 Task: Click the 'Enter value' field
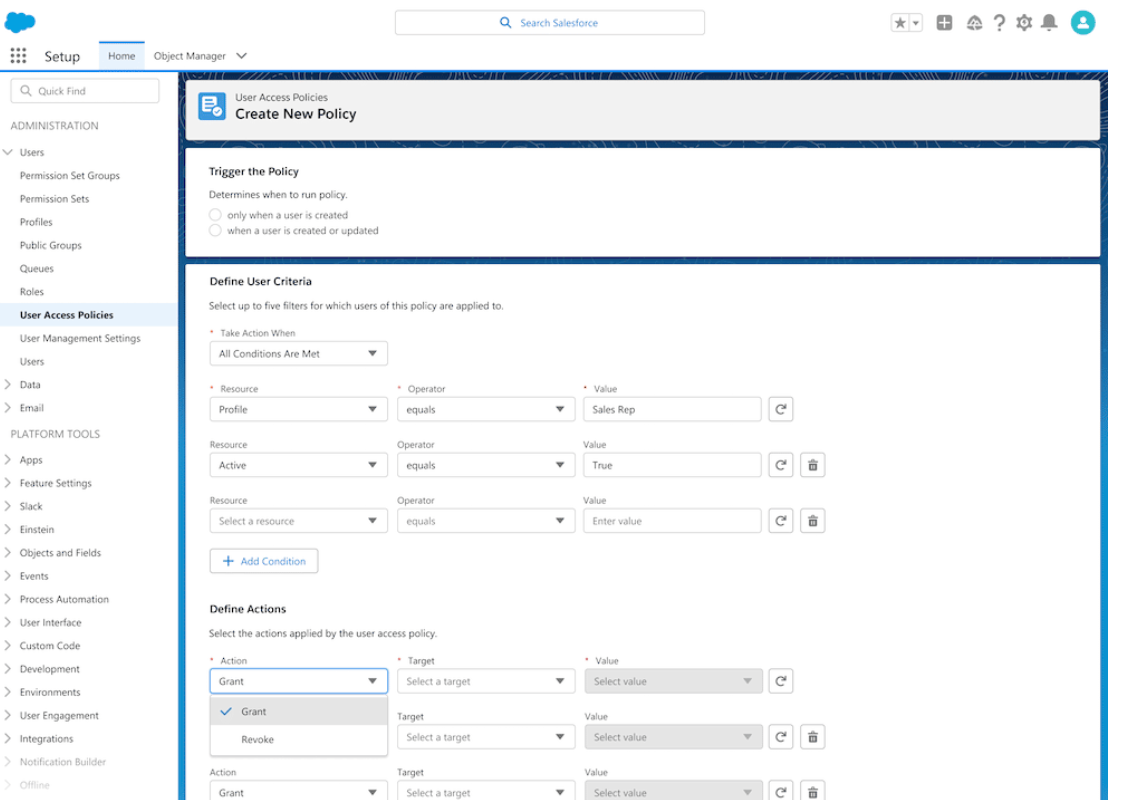pos(673,521)
